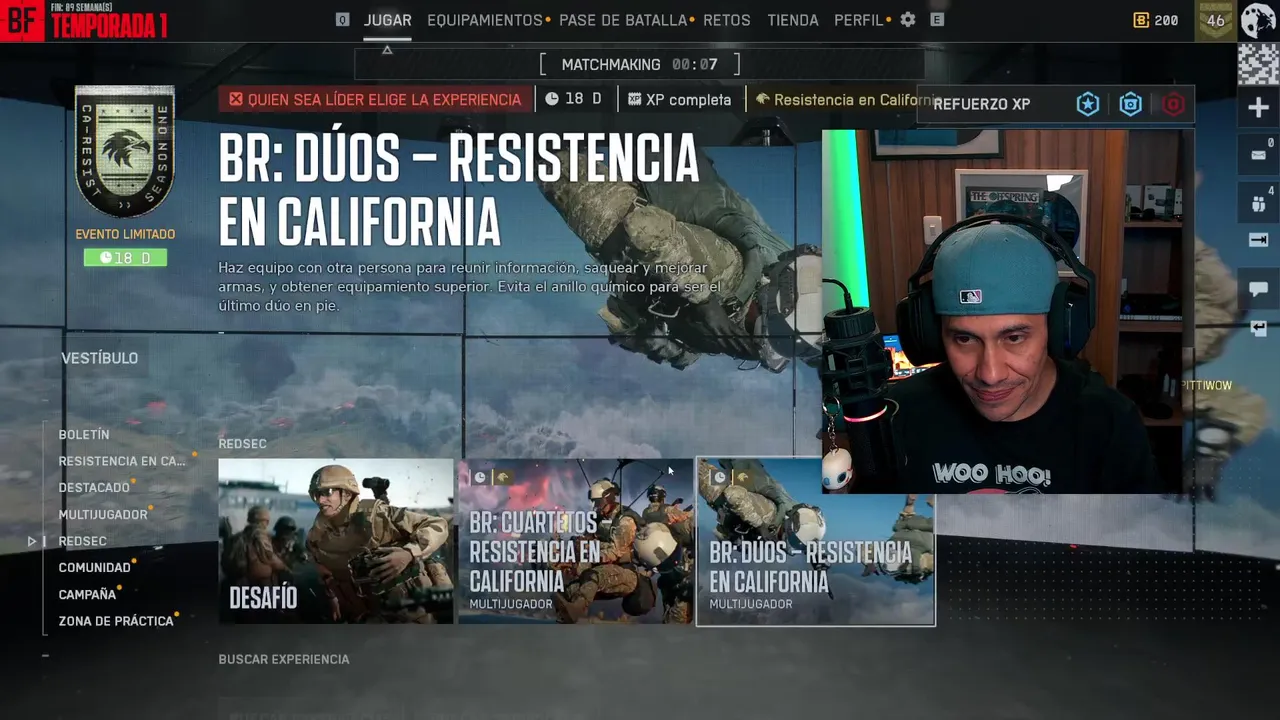Image resolution: width=1280 pixels, height=720 pixels.
Task: Collapse caret under the JUGAR tab
Action: pyautogui.click(x=387, y=49)
